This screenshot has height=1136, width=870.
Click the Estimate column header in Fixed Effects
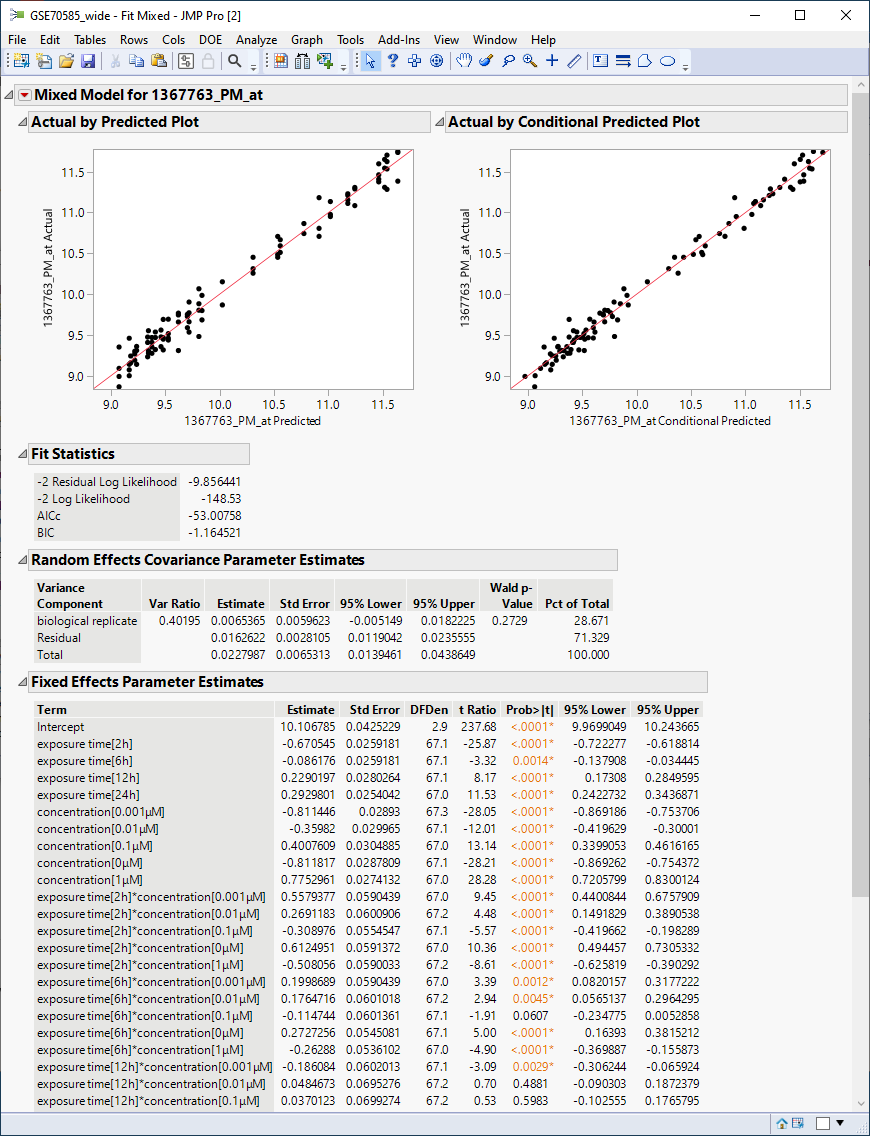pos(310,710)
